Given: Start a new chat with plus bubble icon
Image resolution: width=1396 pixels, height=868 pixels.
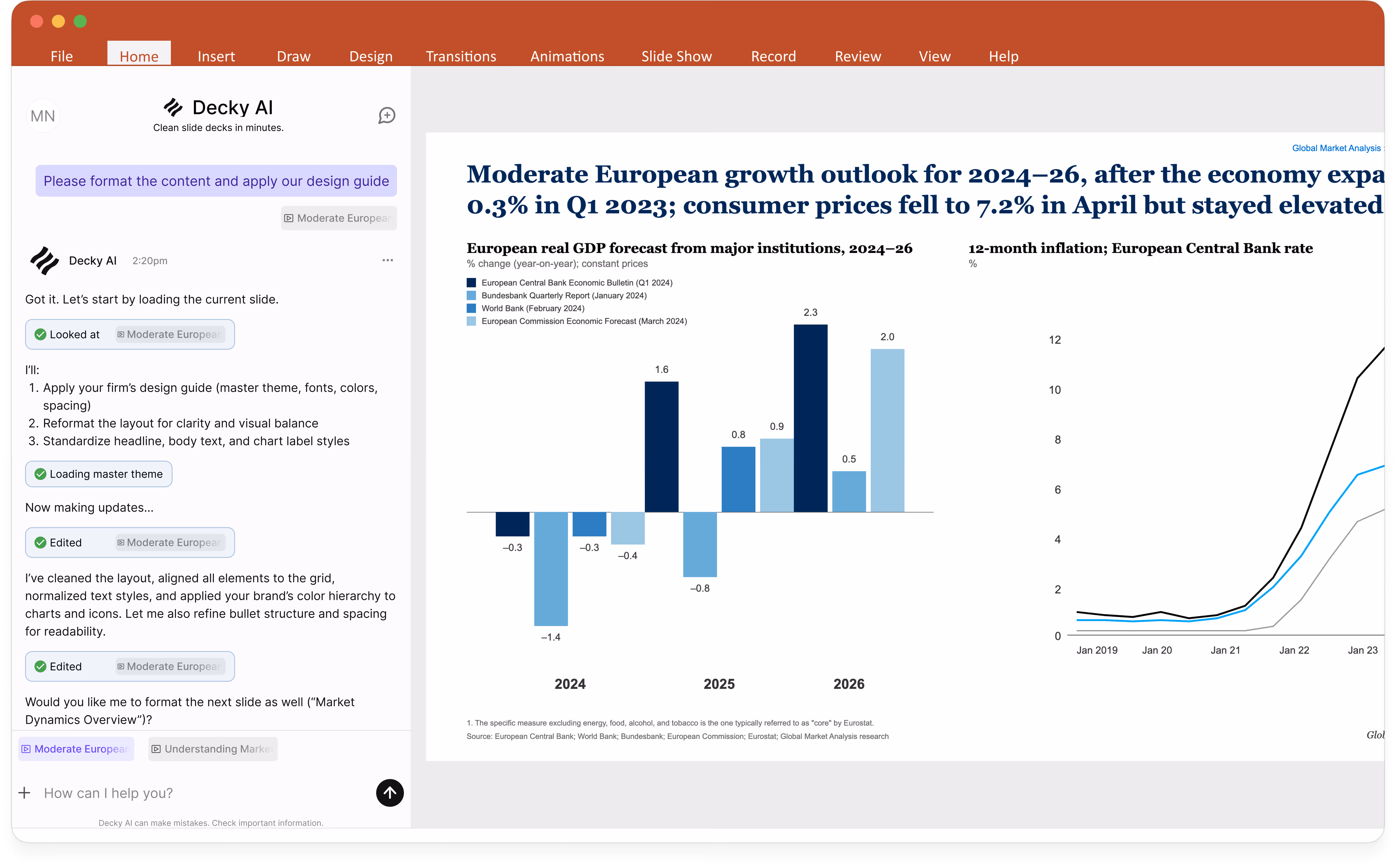Looking at the screenshot, I should pyautogui.click(x=386, y=115).
